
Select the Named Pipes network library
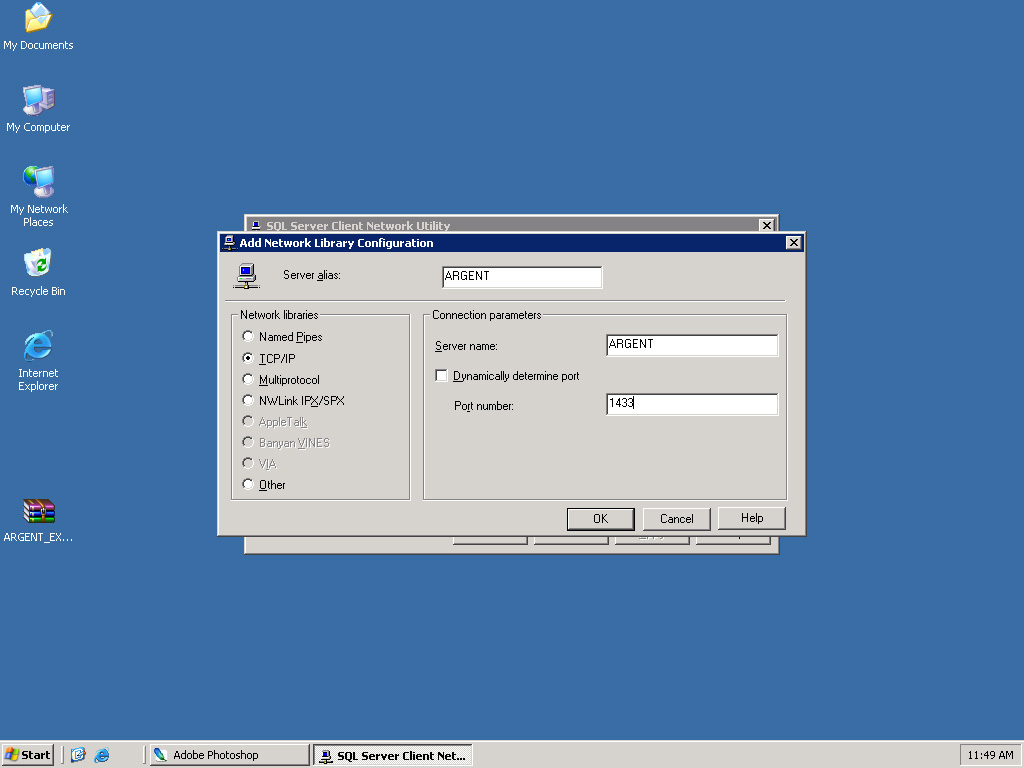pos(249,337)
